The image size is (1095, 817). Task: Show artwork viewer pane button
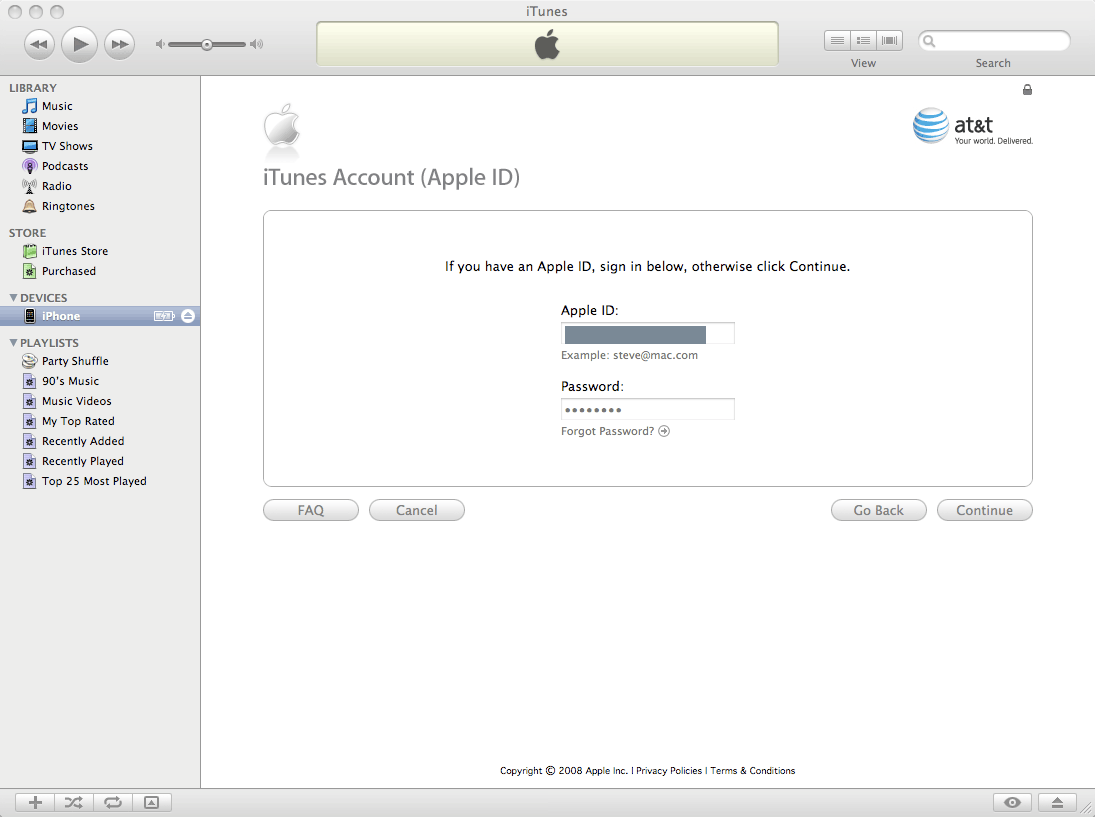coord(152,802)
